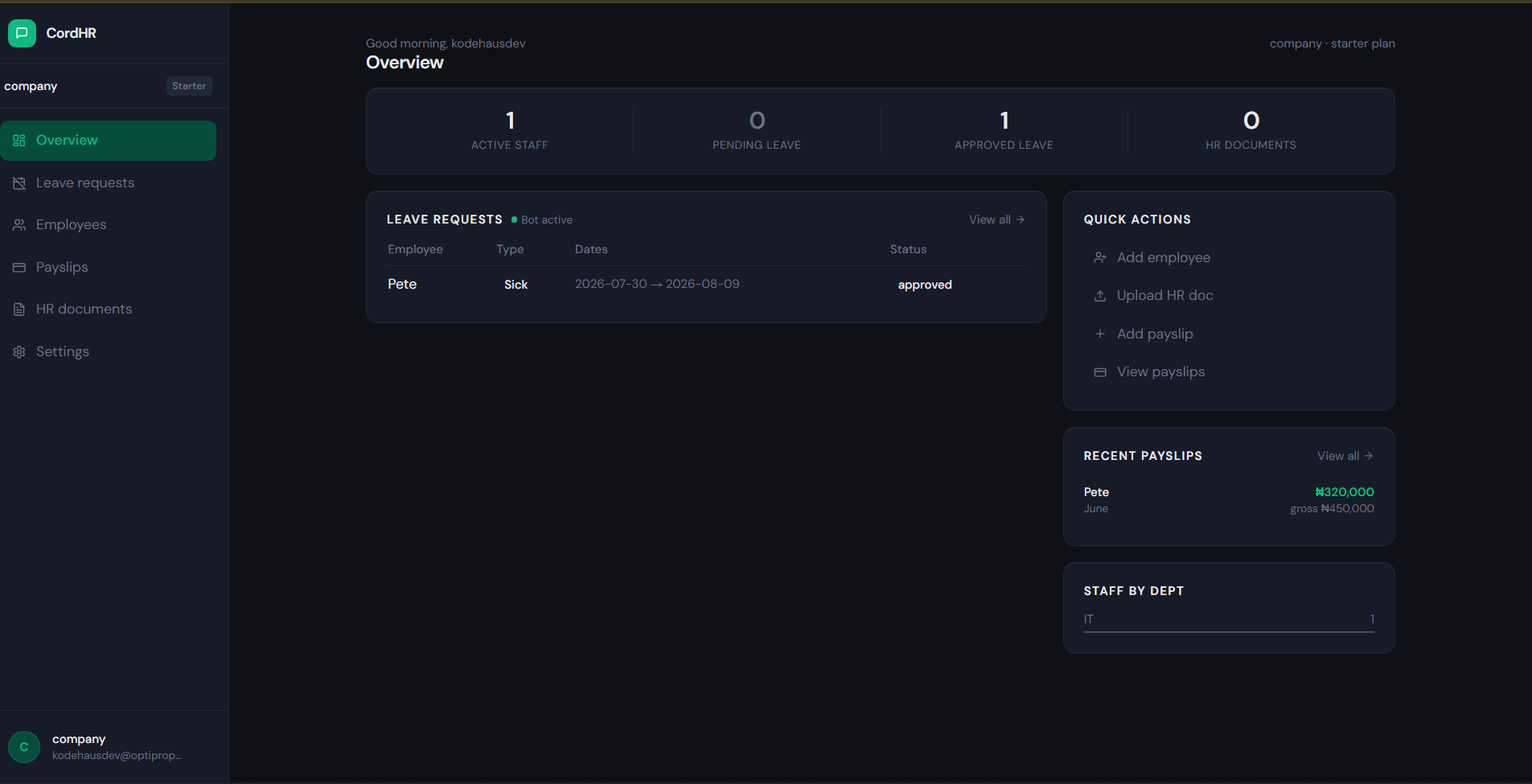Choose Add payslip quick action

point(1229,334)
